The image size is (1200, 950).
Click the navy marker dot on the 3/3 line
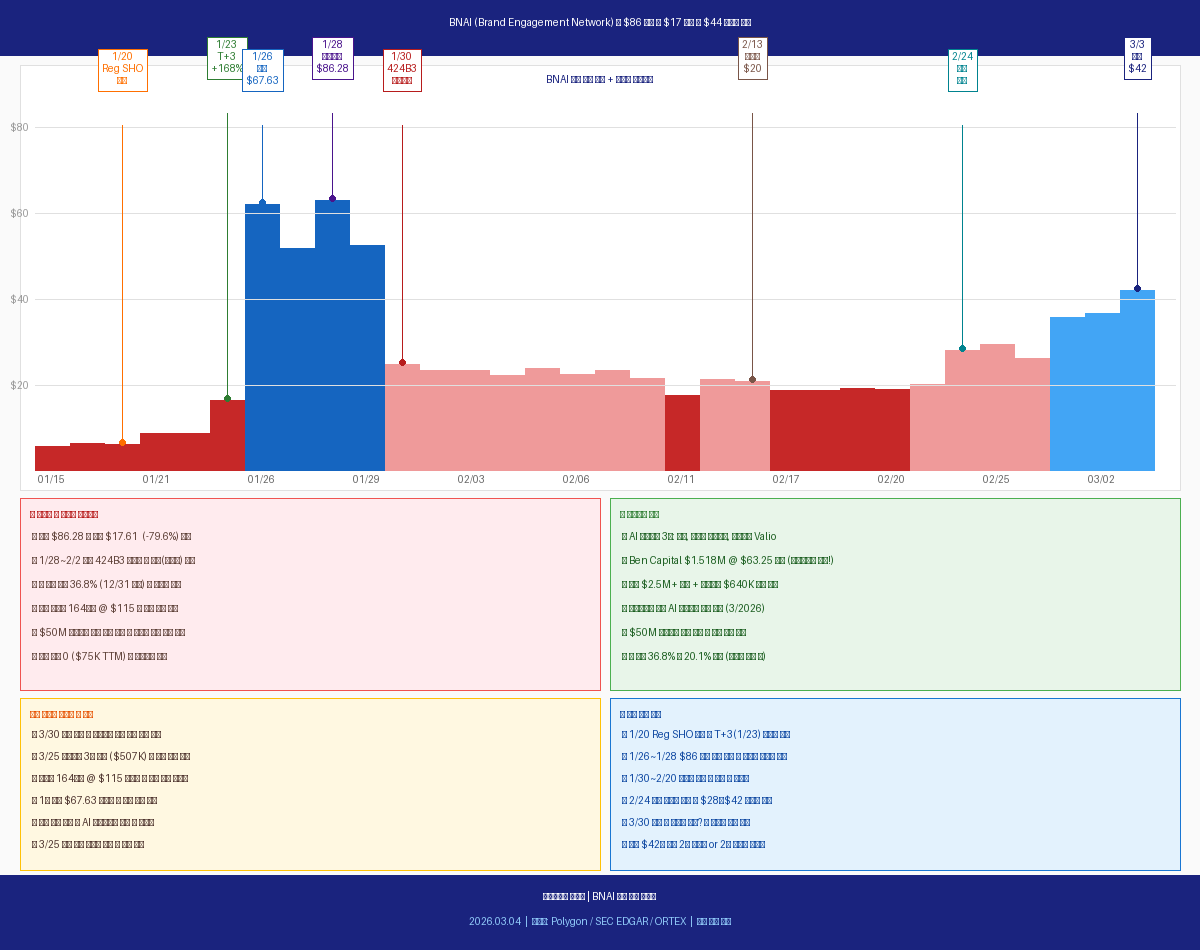tap(1137, 289)
